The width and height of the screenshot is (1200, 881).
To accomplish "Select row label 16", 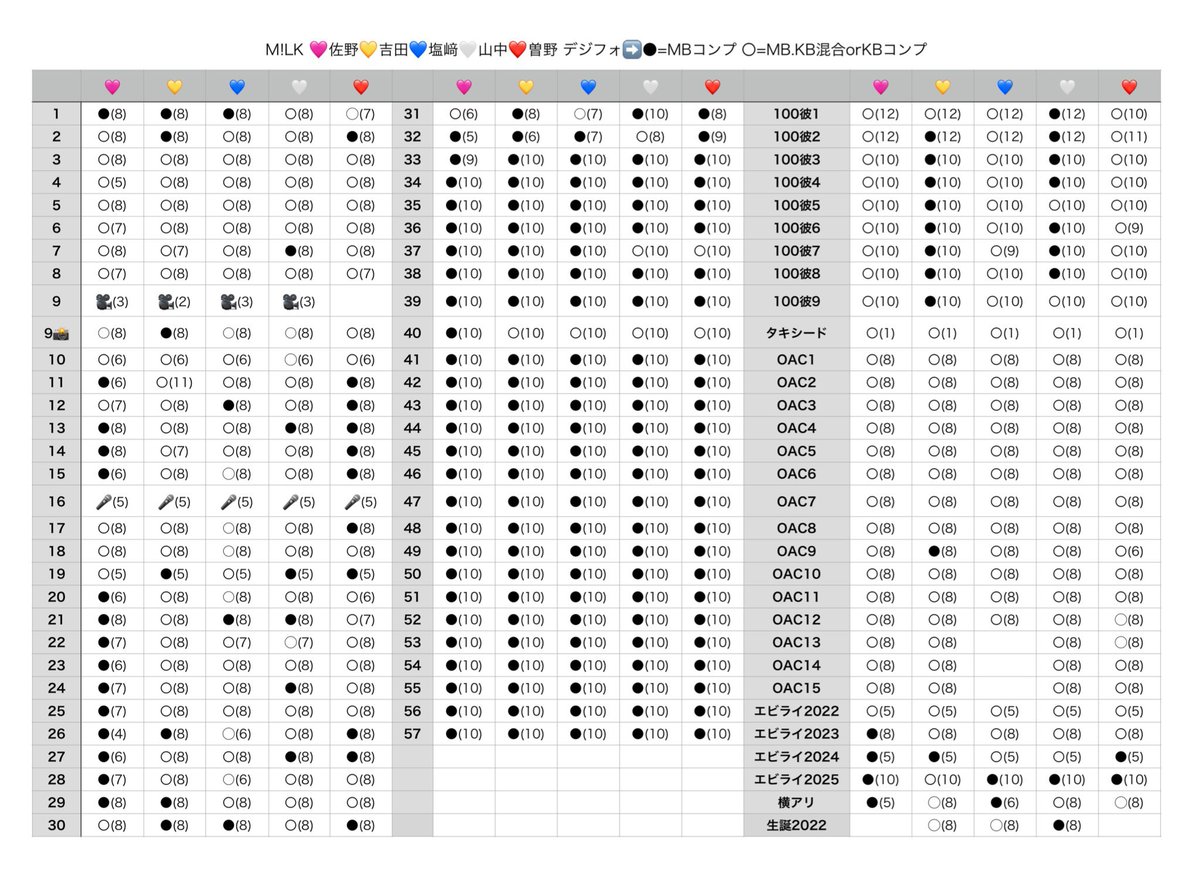I will tap(56, 501).
